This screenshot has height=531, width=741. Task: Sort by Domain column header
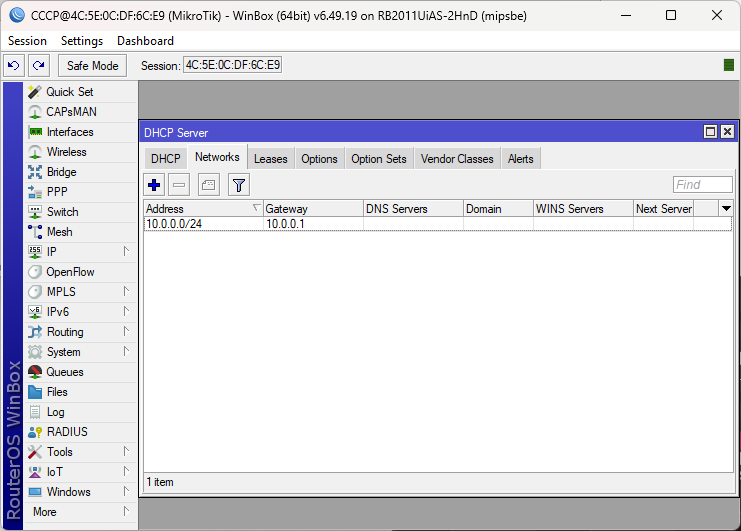498,208
